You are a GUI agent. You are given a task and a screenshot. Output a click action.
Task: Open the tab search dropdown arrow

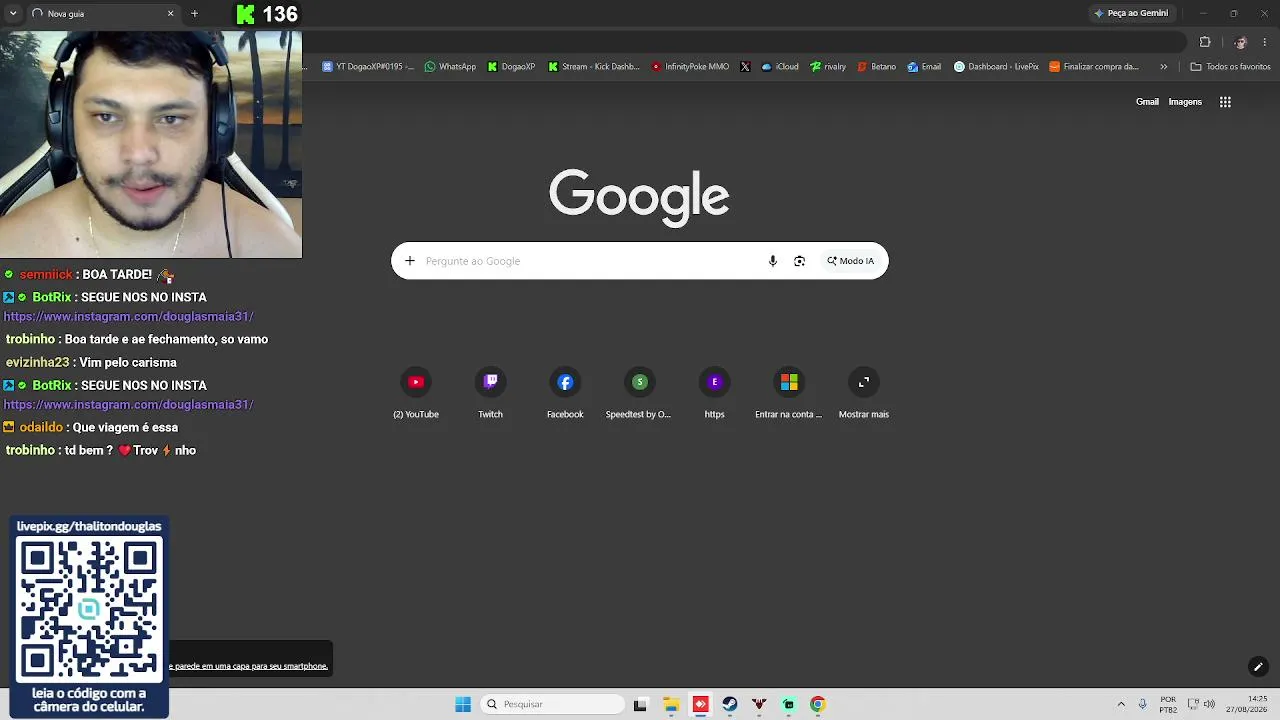click(13, 14)
